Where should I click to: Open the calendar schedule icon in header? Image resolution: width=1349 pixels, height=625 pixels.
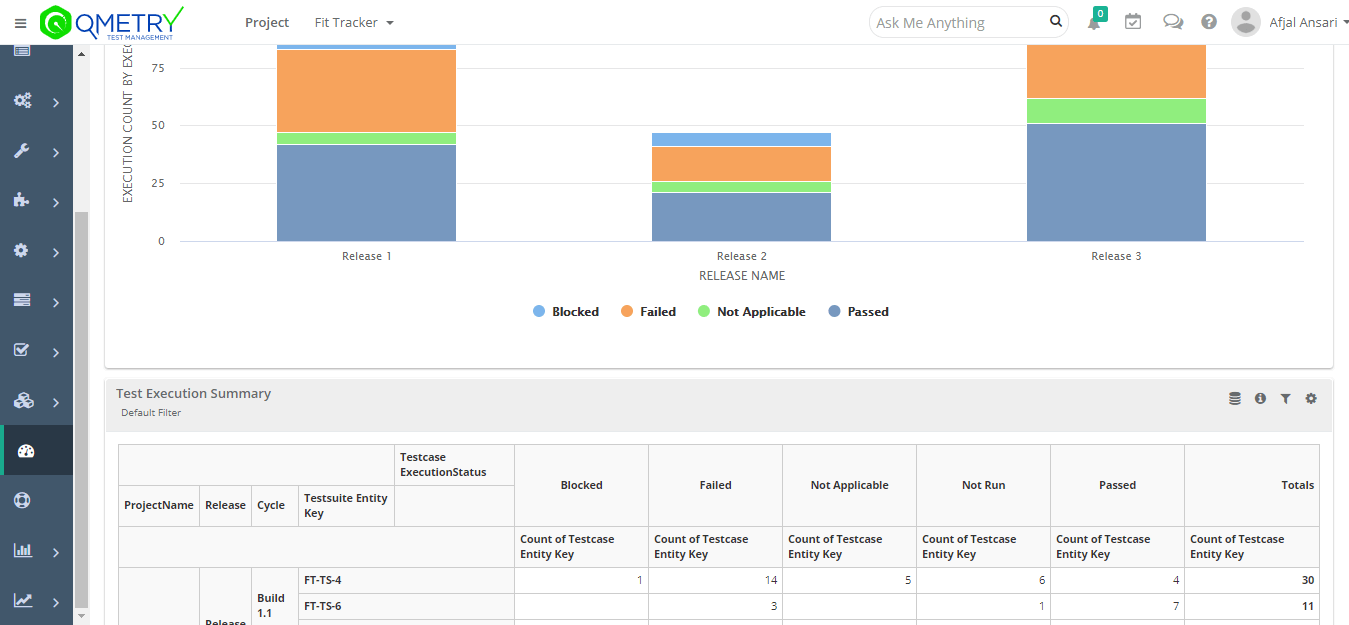pos(1133,22)
